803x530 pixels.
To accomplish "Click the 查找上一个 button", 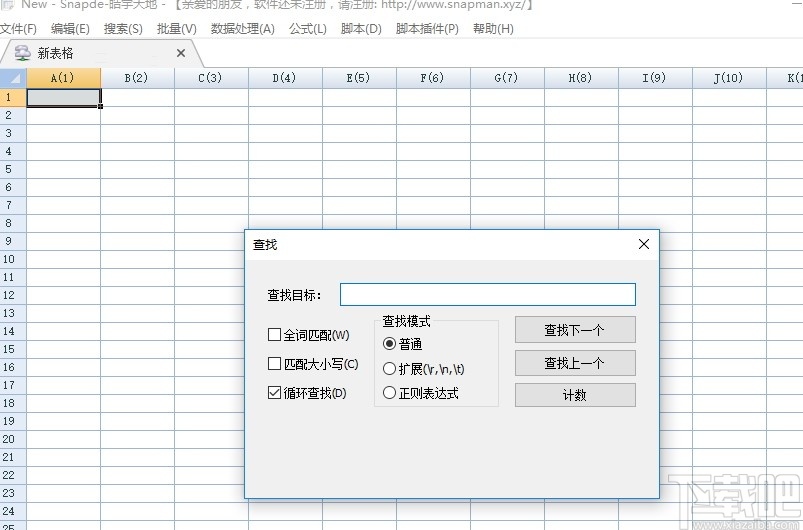I will click(x=575, y=363).
